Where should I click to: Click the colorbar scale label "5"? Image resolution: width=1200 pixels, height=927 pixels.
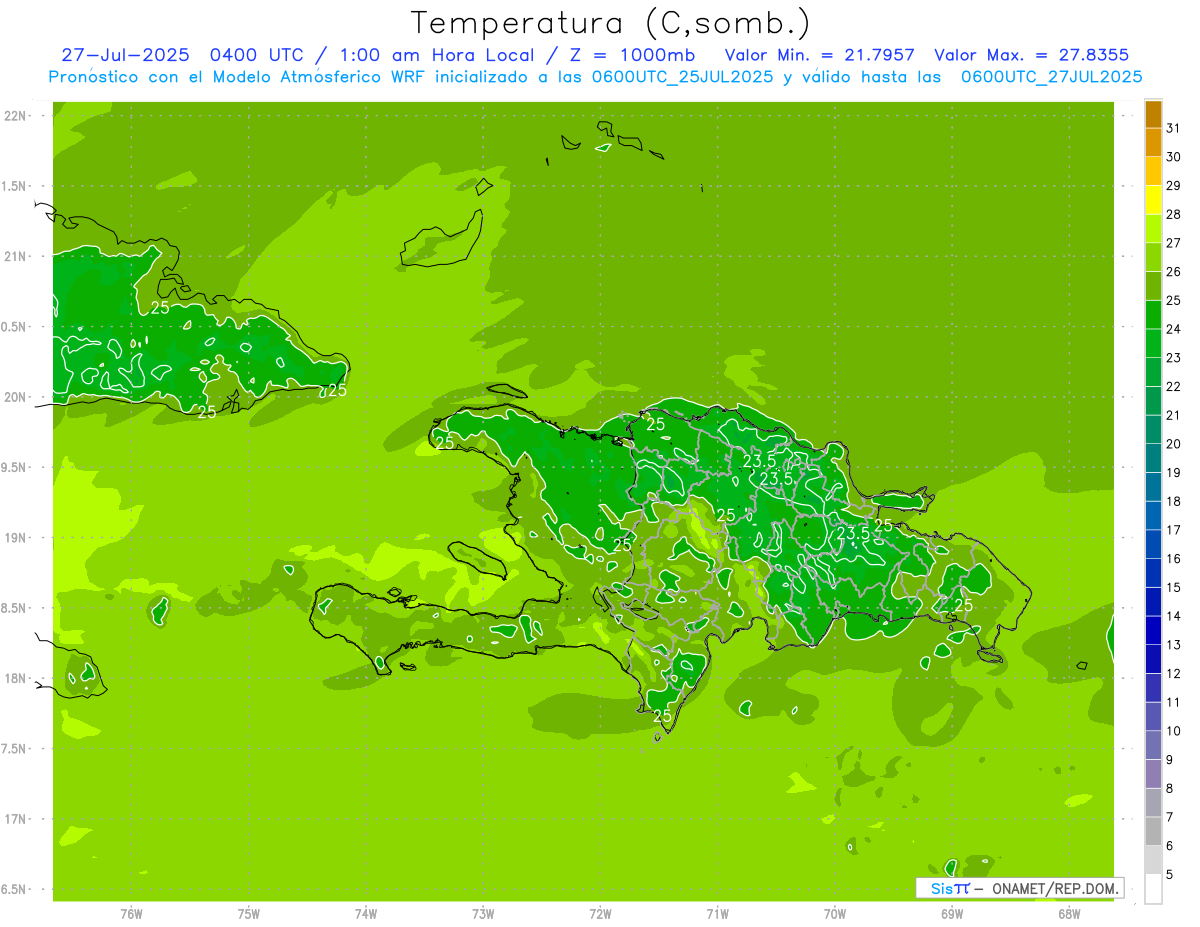click(x=1170, y=875)
